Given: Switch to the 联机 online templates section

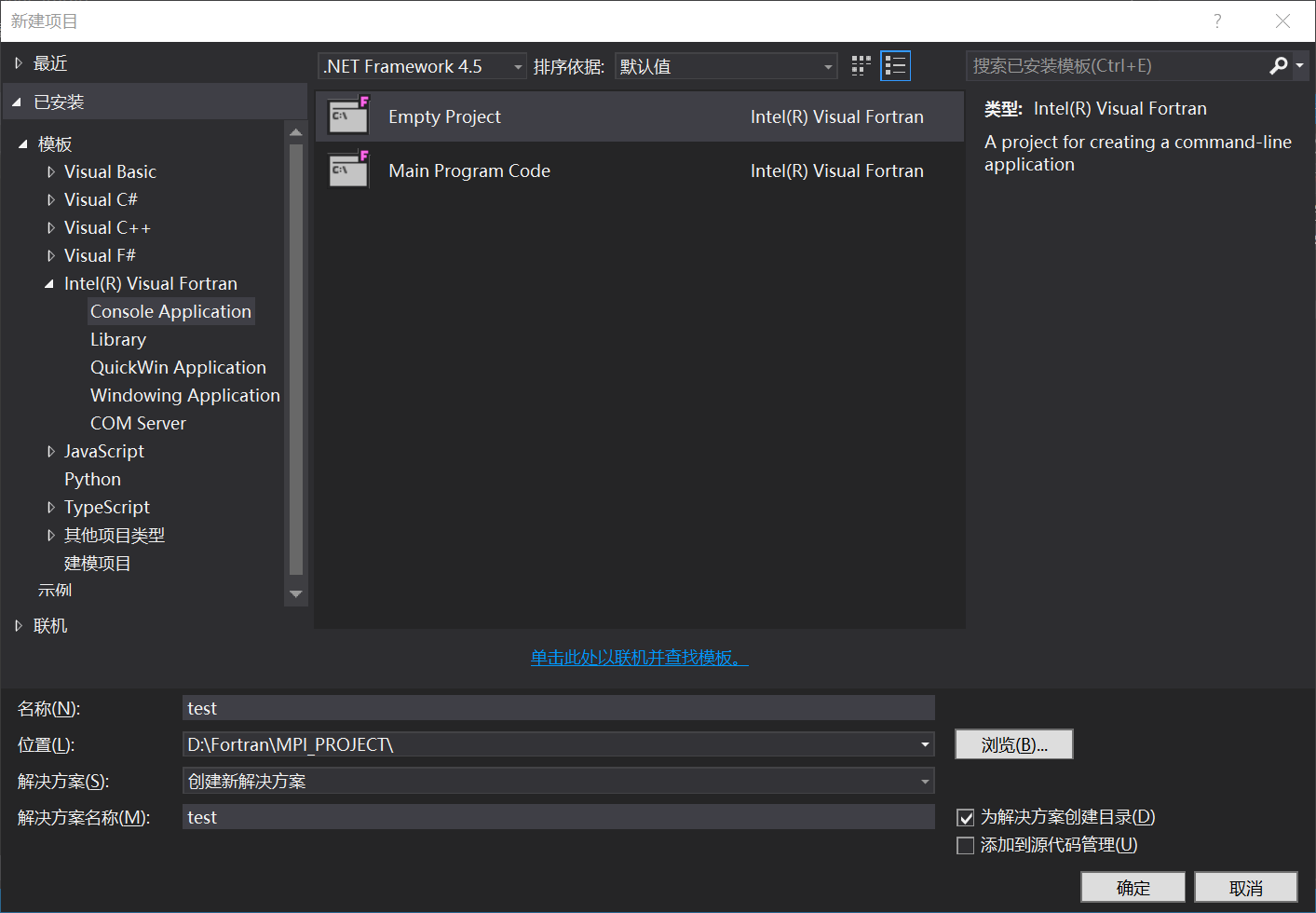Looking at the screenshot, I should pyautogui.click(x=50, y=625).
